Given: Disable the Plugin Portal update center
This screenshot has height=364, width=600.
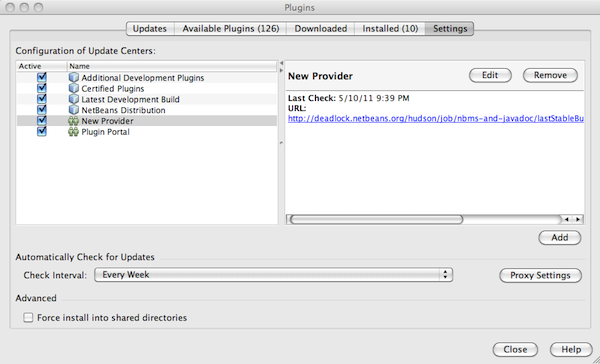Looking at the screenshot, I should 42,131.
